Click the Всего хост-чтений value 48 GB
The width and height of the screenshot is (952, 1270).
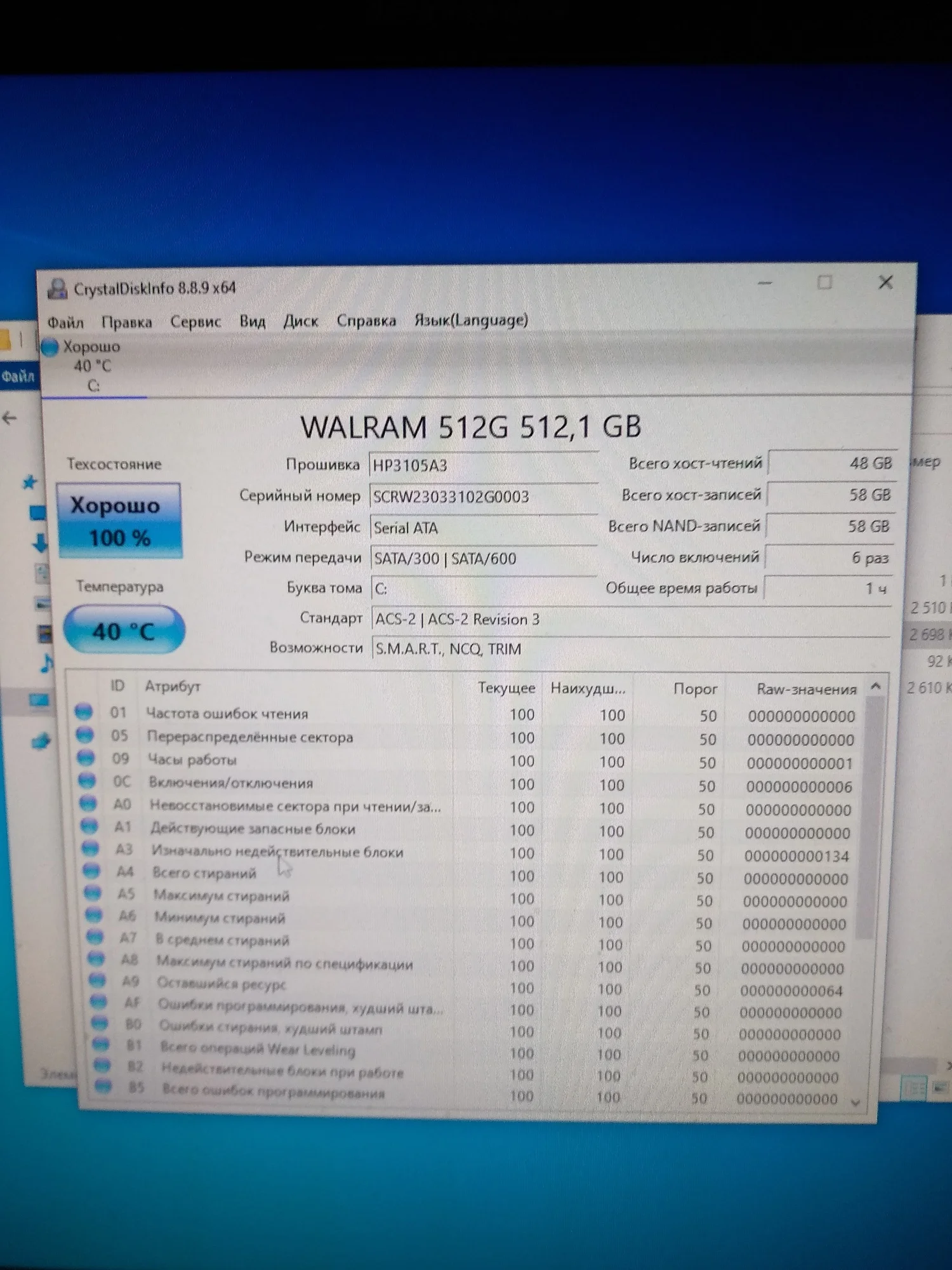tap(833, 463)
